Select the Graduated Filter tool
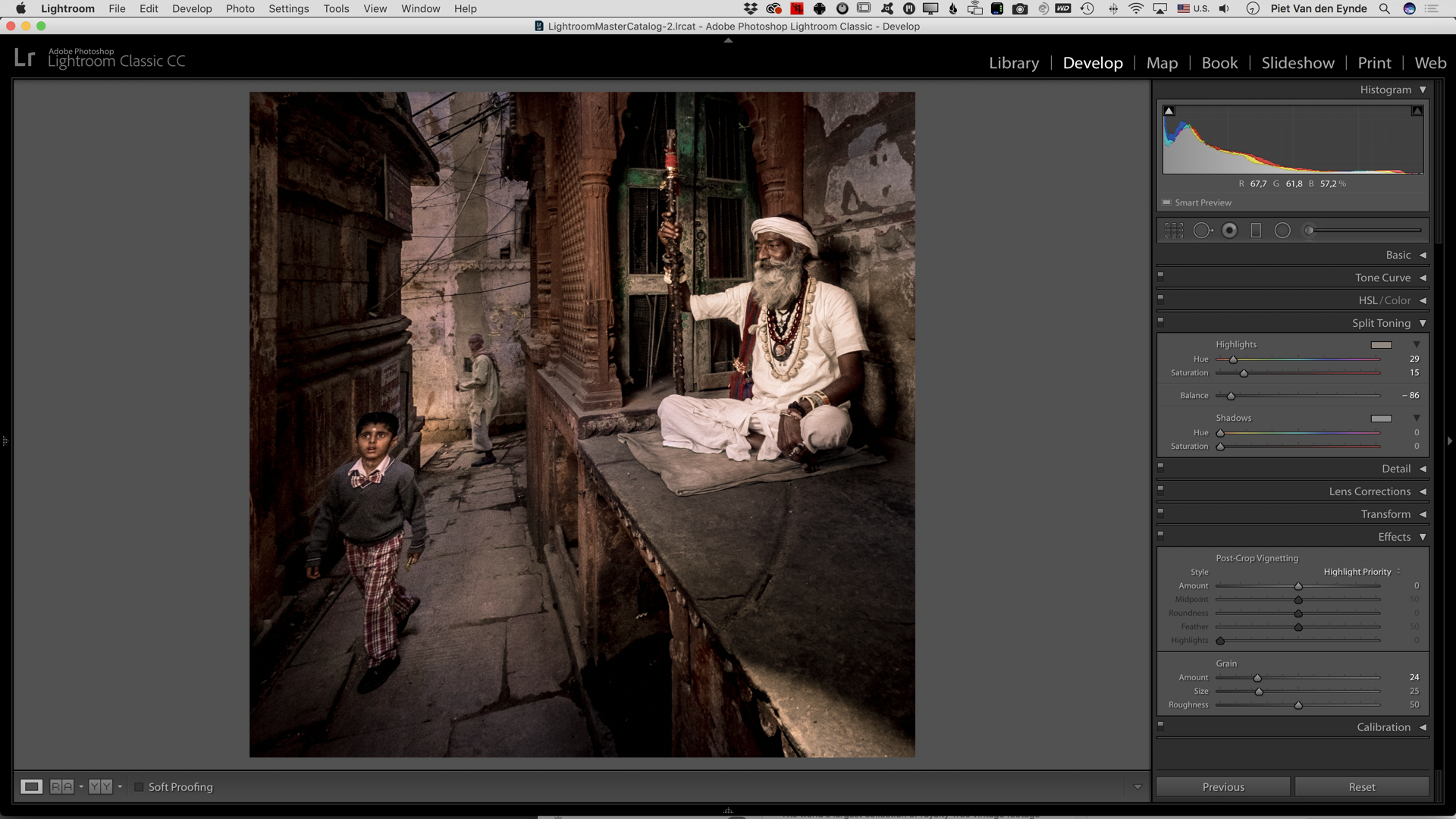The image size is (1456, 819). click(x=1256, y=231)
